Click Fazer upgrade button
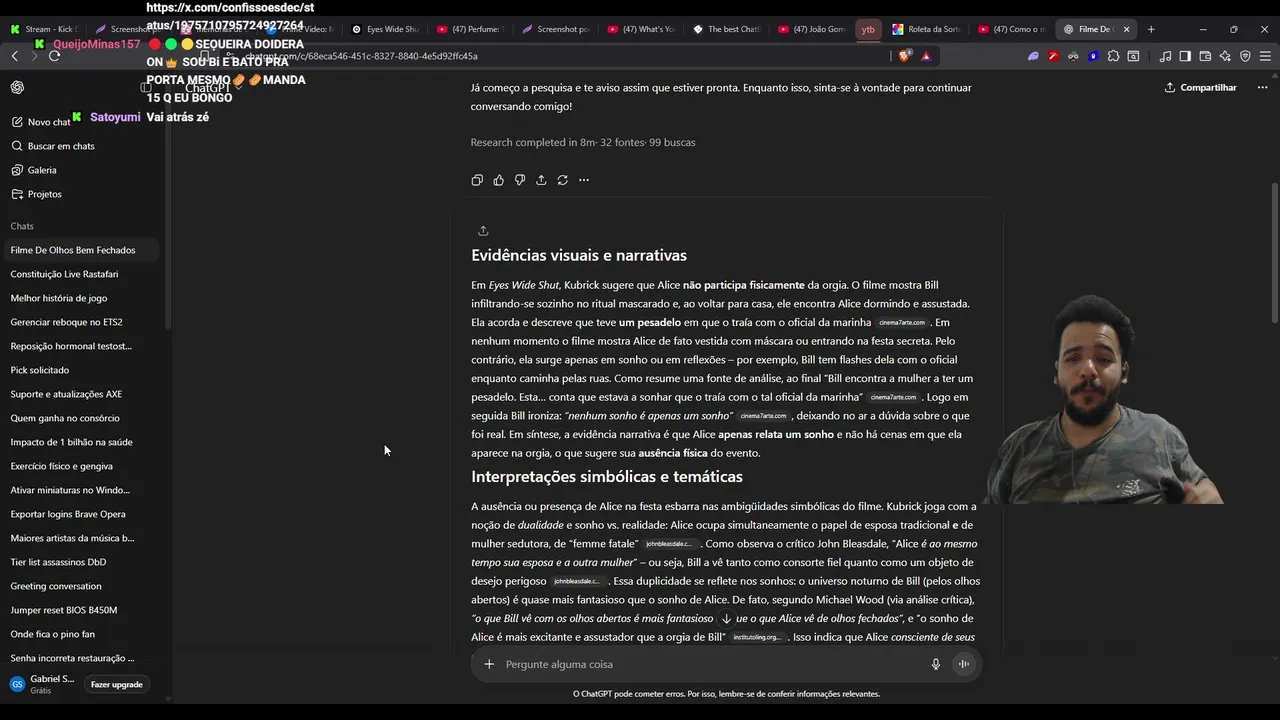This screenshot has height=720, width=1280. tap(117, 685)
